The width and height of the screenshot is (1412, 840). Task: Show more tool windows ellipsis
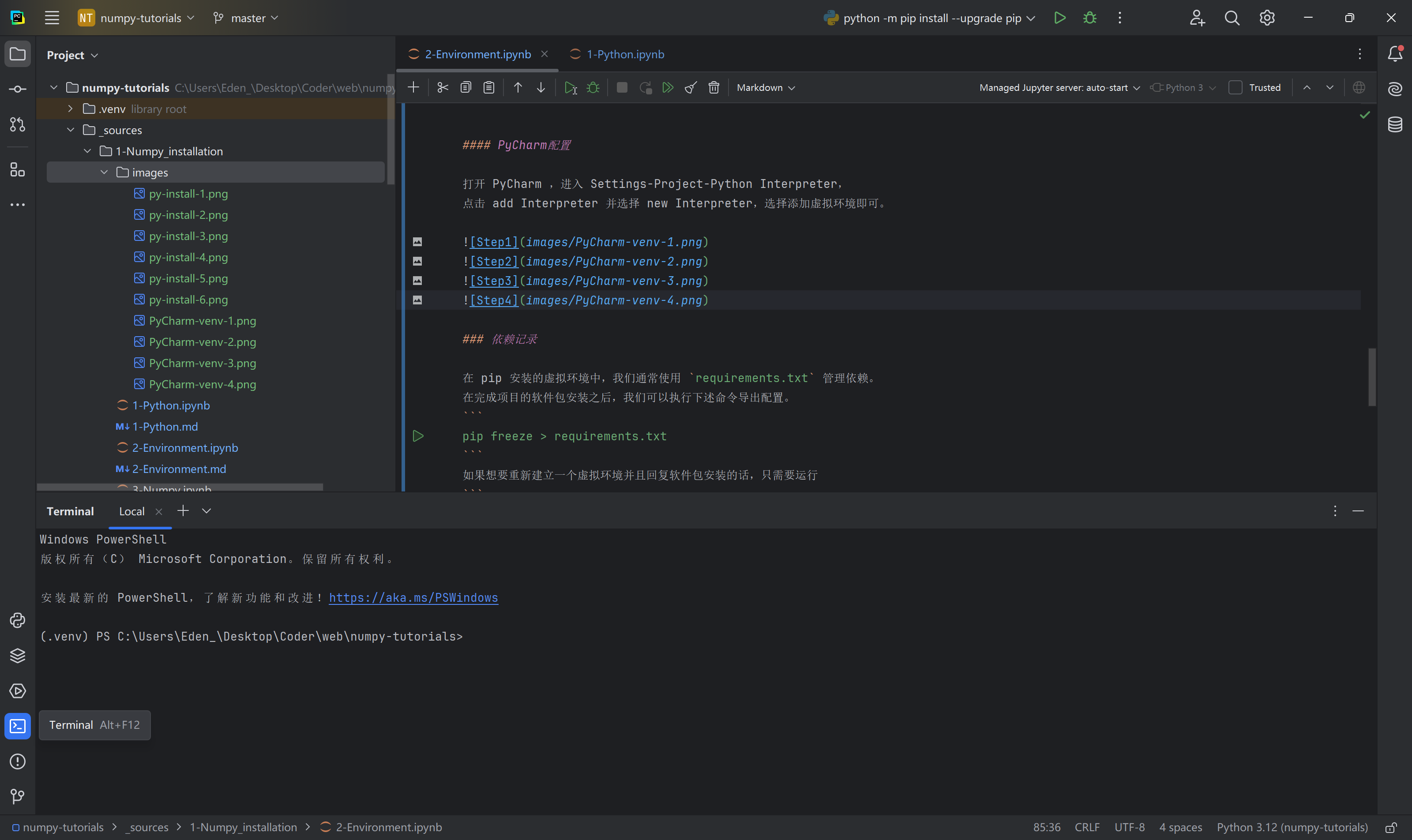pos(18,204)
